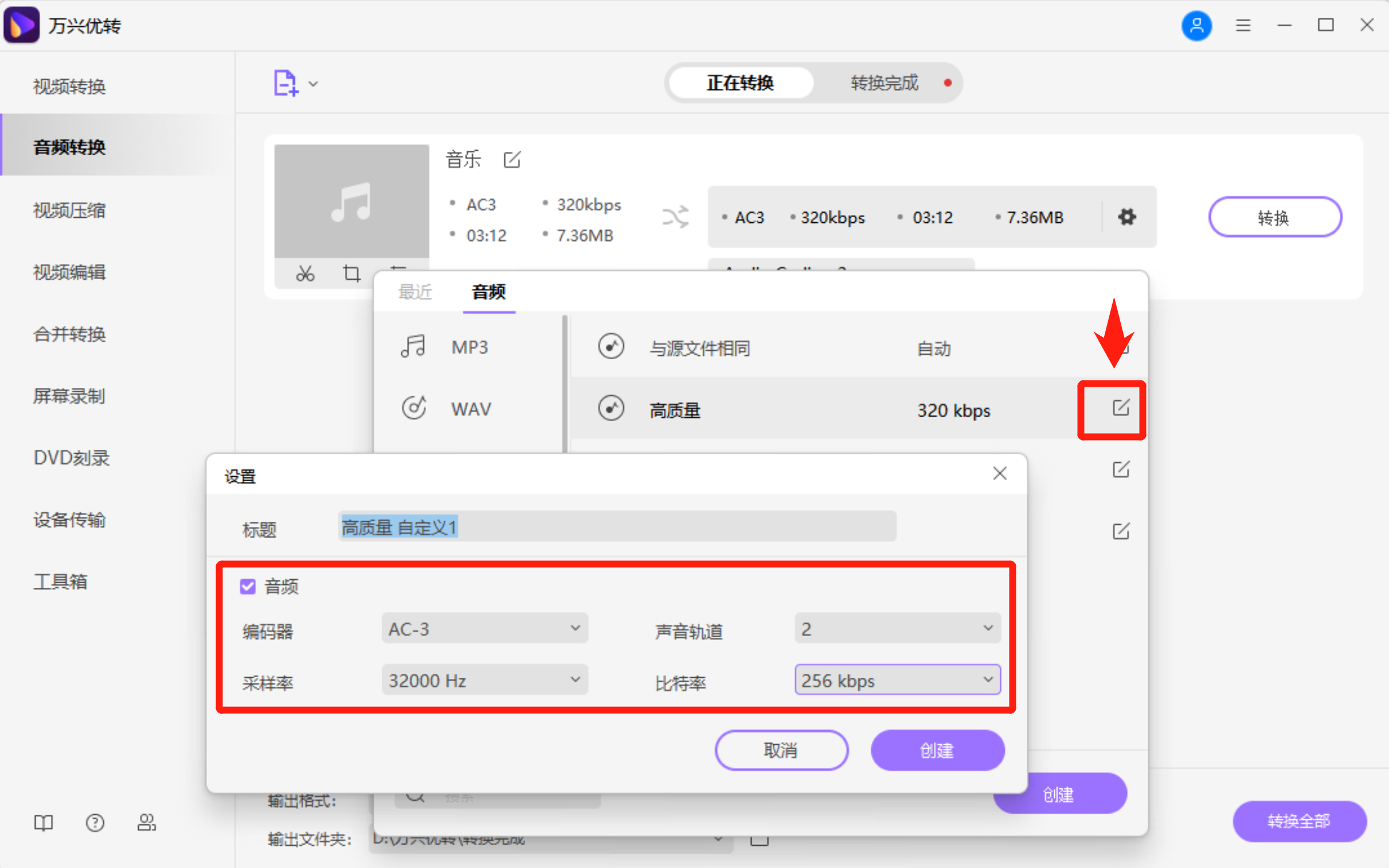Open the 采样率 32000 Hz dropdown
The width and height of the screenshot is (1389, 868).
[484, 680]
